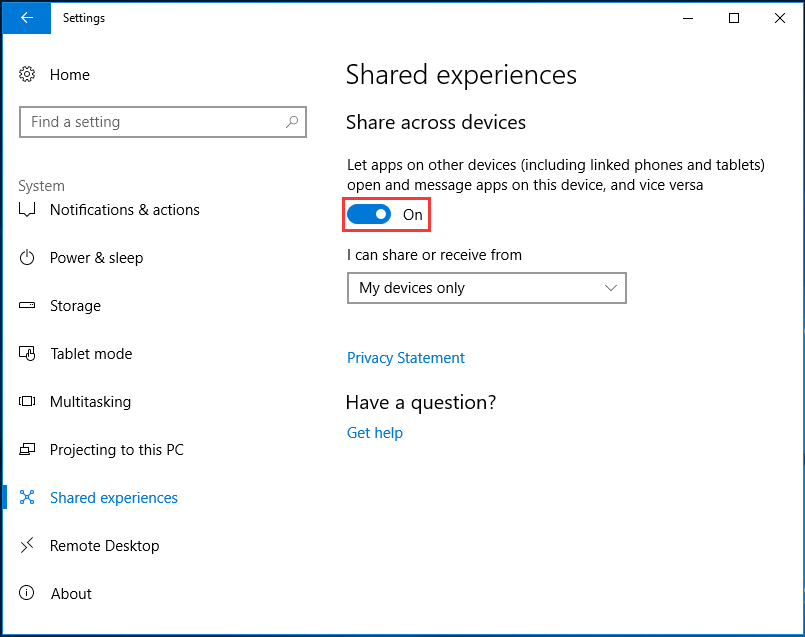Turn off Share across devices

(x=369, y=214)
